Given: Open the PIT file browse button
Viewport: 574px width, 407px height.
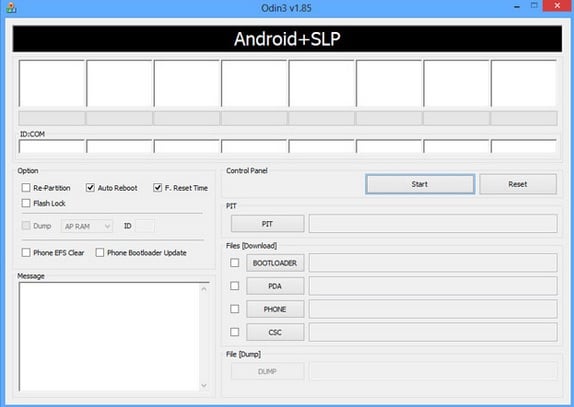Looking at the screenshot, I should [268, 224].
